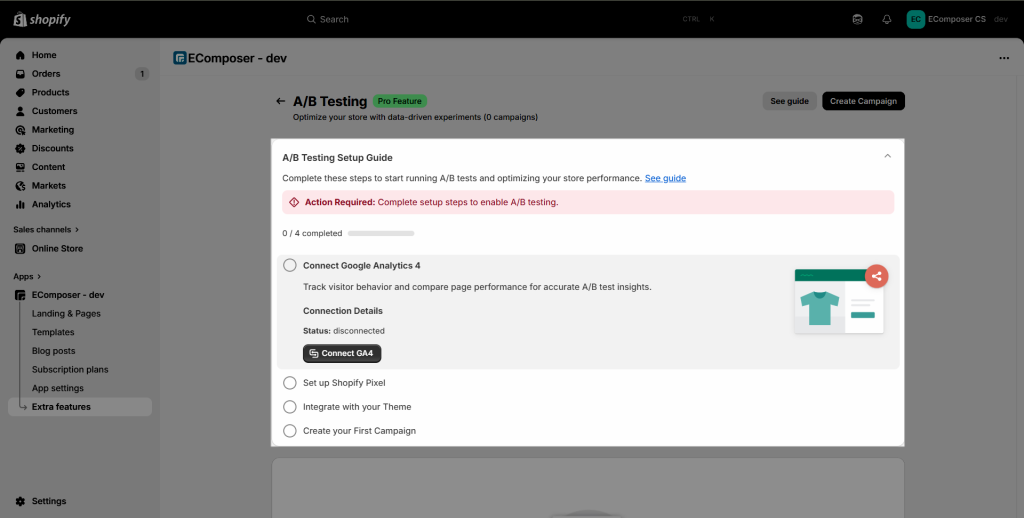Image resolution: width=1024 pixels, height=518 pixels.
Task: Select the Set up Shopify Pixel step circle
Action: click(290, 383)
